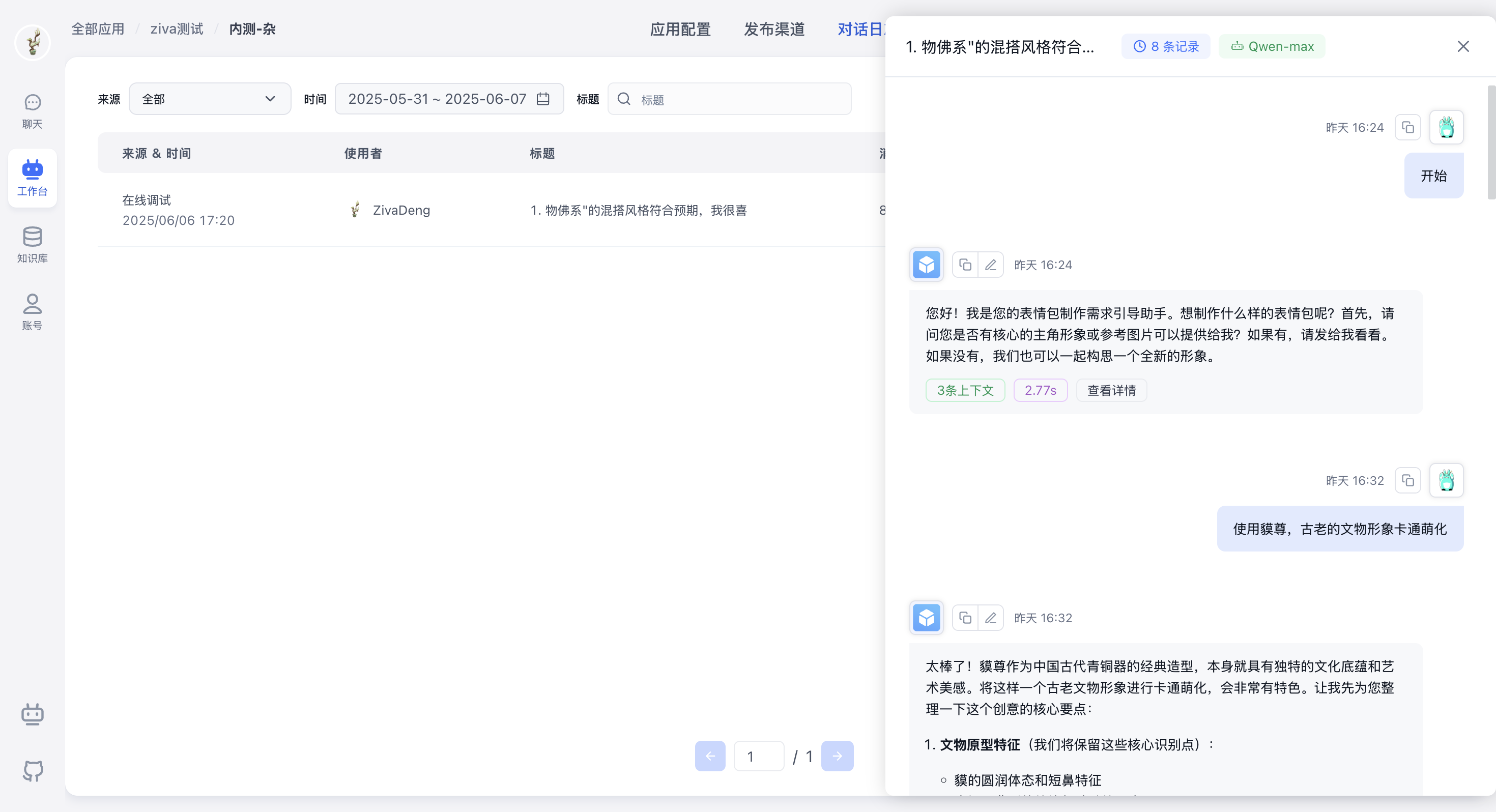Open the calendar icon in date range

543,99
